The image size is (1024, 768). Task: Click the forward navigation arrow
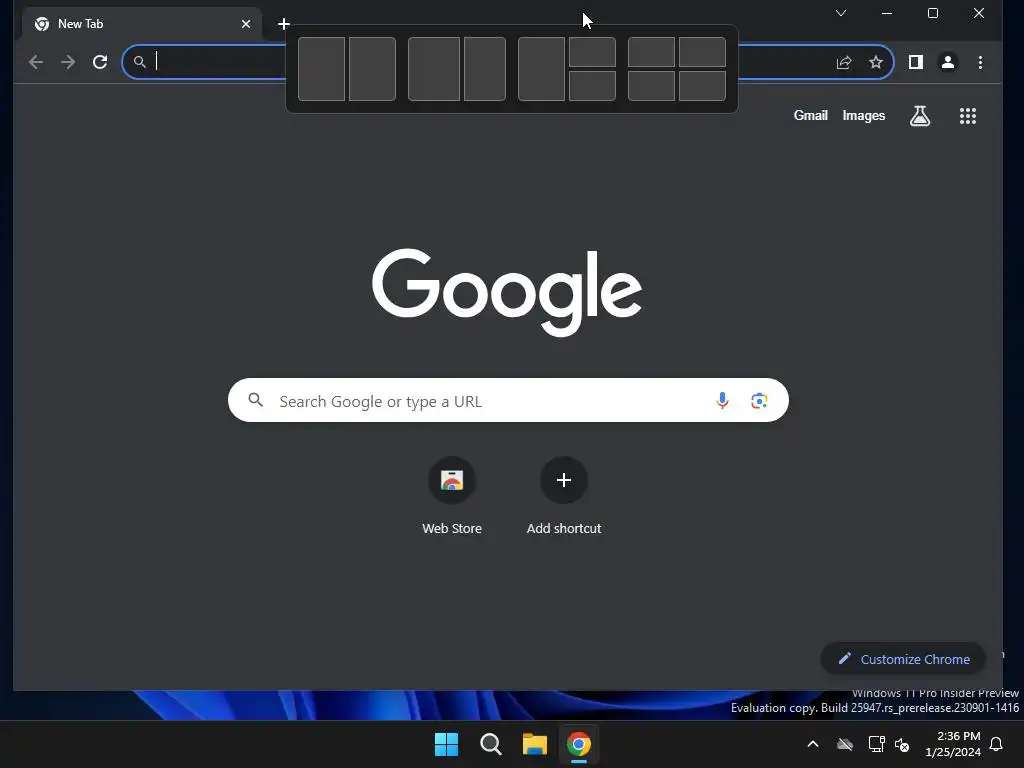click(x=68, y=62)
